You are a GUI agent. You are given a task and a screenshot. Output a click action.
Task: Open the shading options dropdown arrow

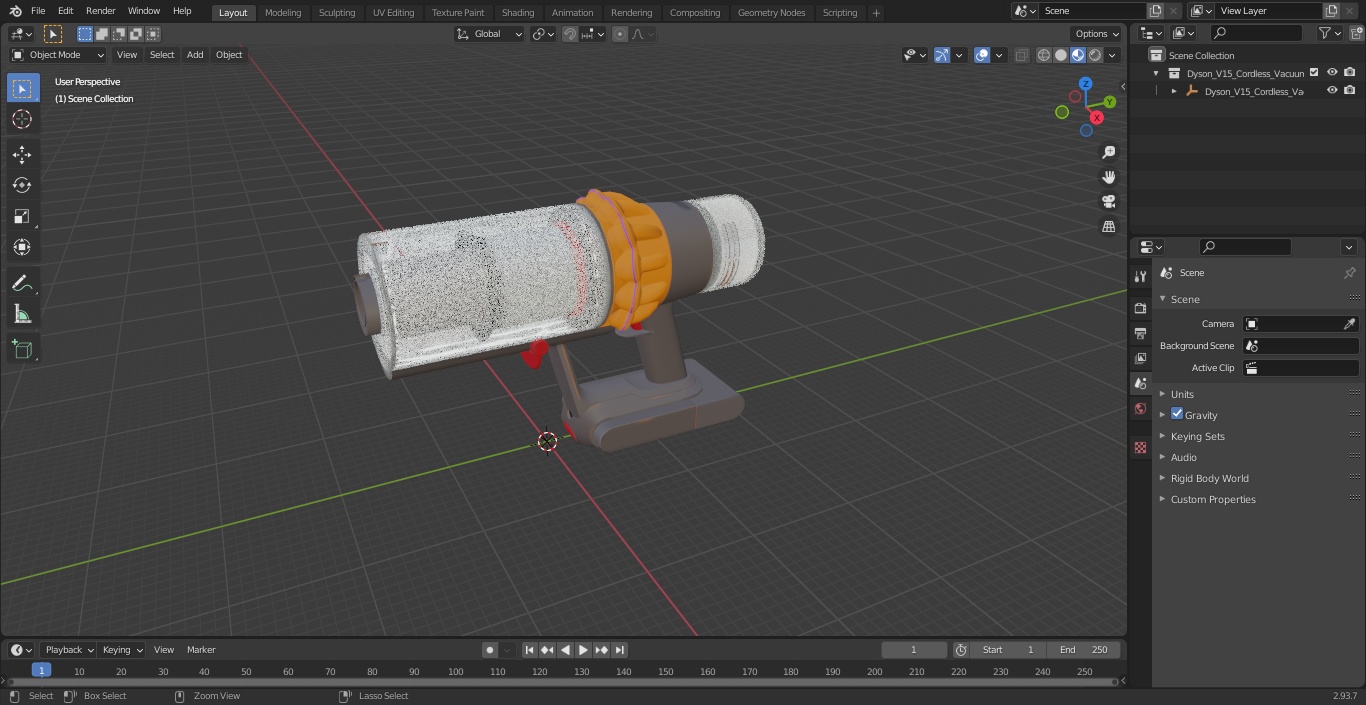pyautogui.click(x=1112, y=55)
